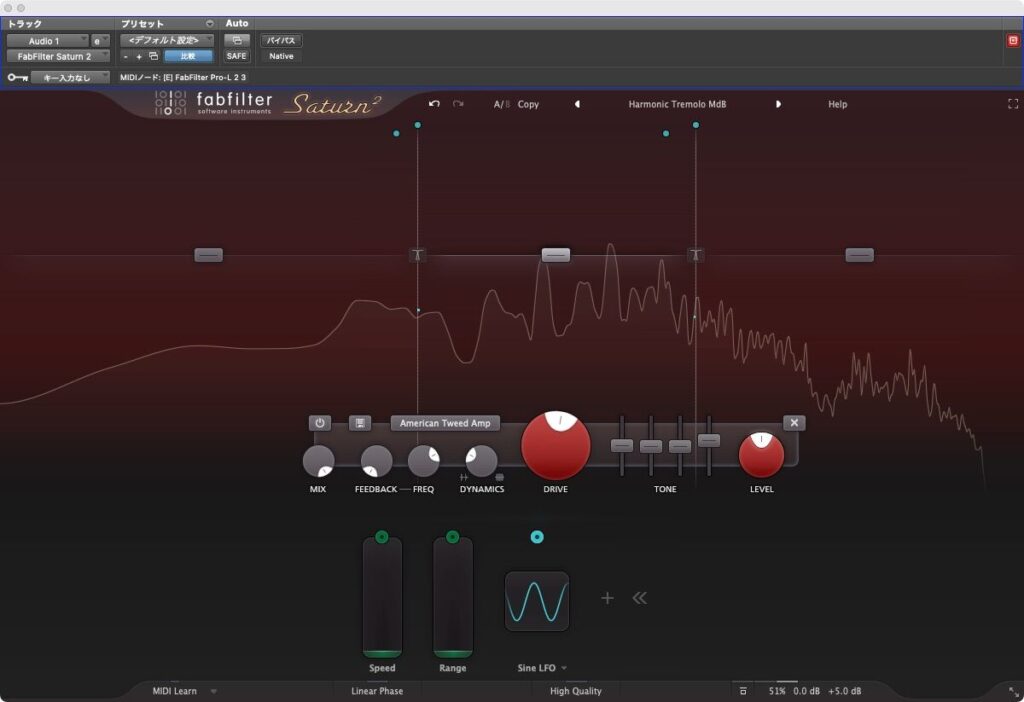Open the キー入力なし key input dropdown
Screen dimensions: 1024x702
point(70,77)
